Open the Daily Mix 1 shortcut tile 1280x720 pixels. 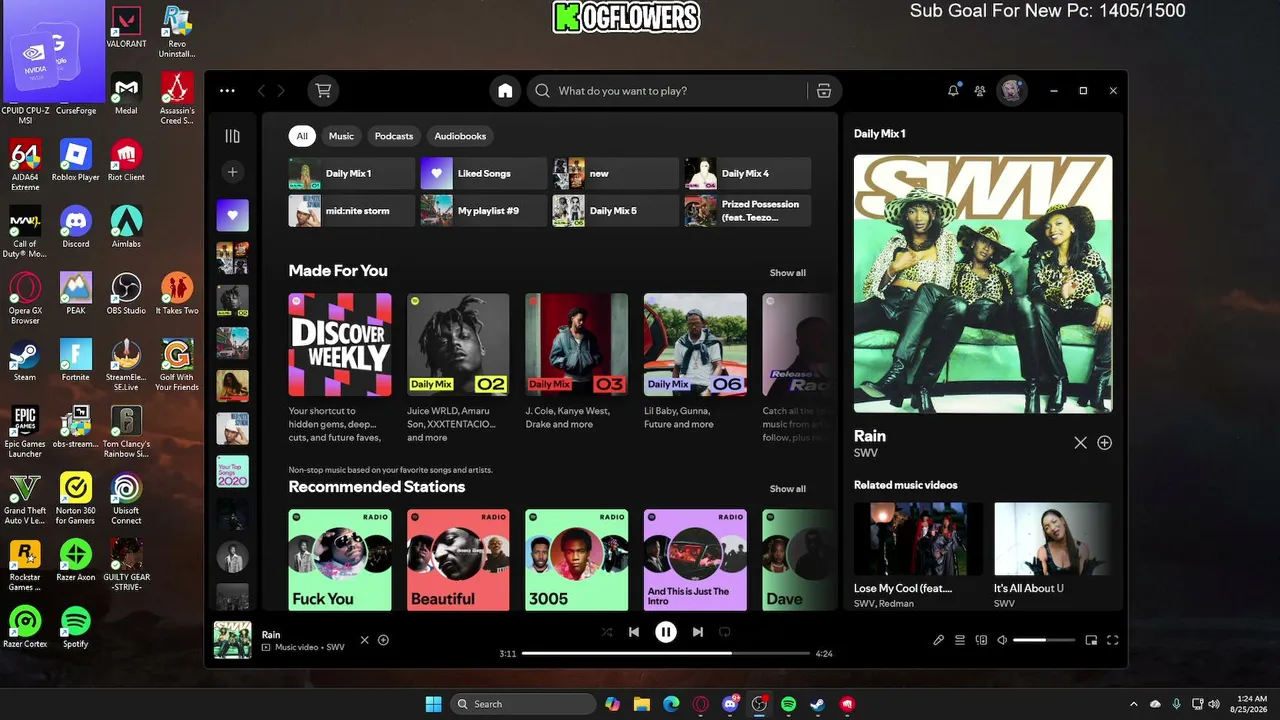(x=352, y=173)
